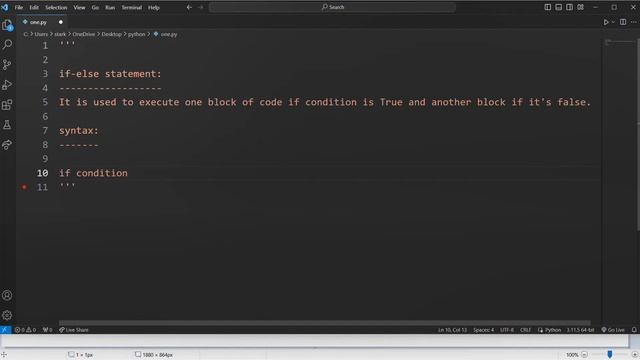The image size is (640, 360).
Task: Open the Search view in activity bar
Action: (x=7, y=44)
